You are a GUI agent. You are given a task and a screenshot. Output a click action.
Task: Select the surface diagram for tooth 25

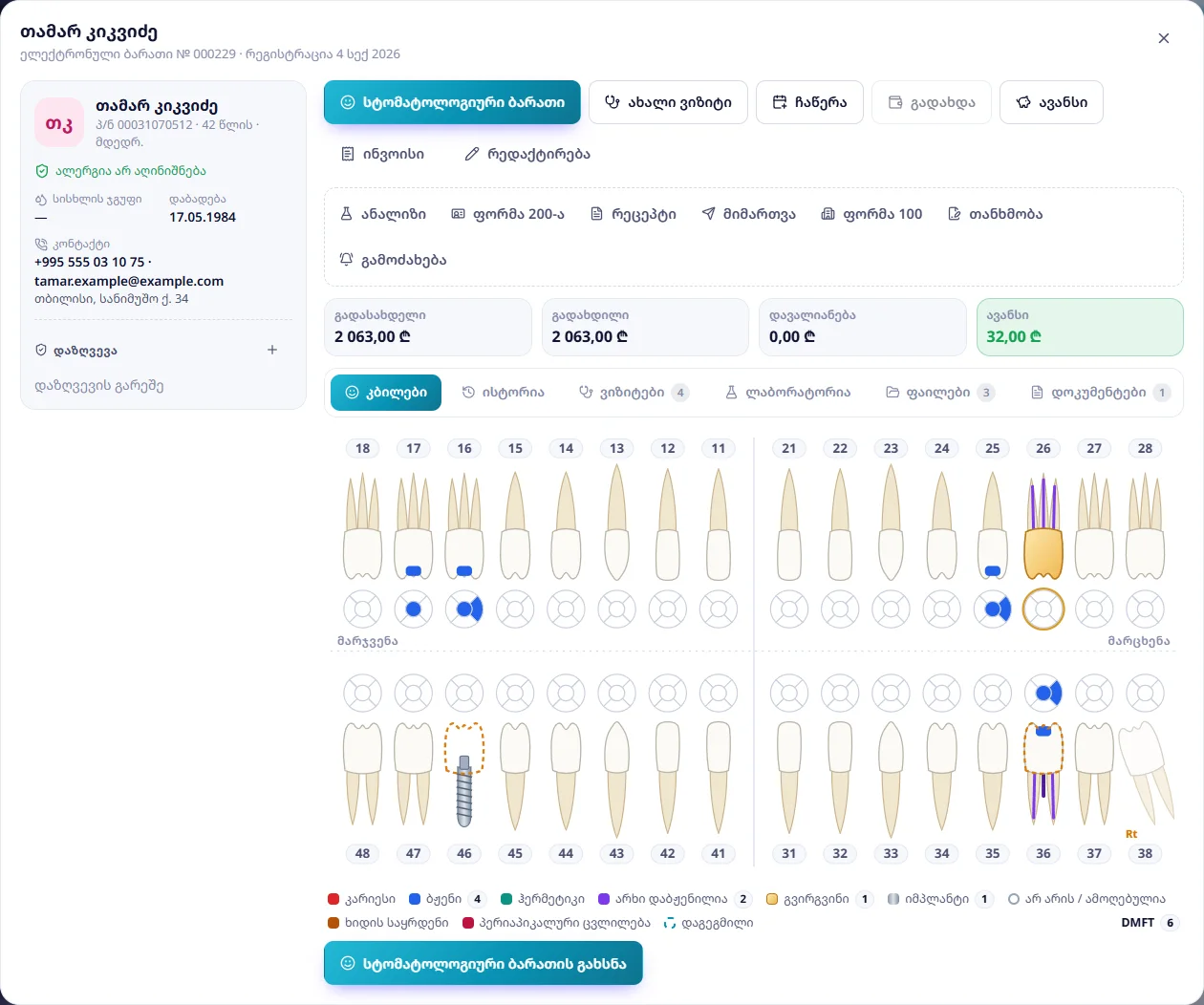coord(993,609)
